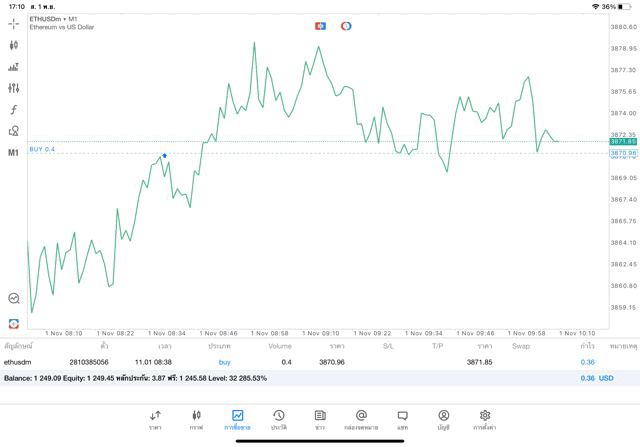Open the News (ข่าว) tab

[x=320, y=419]
